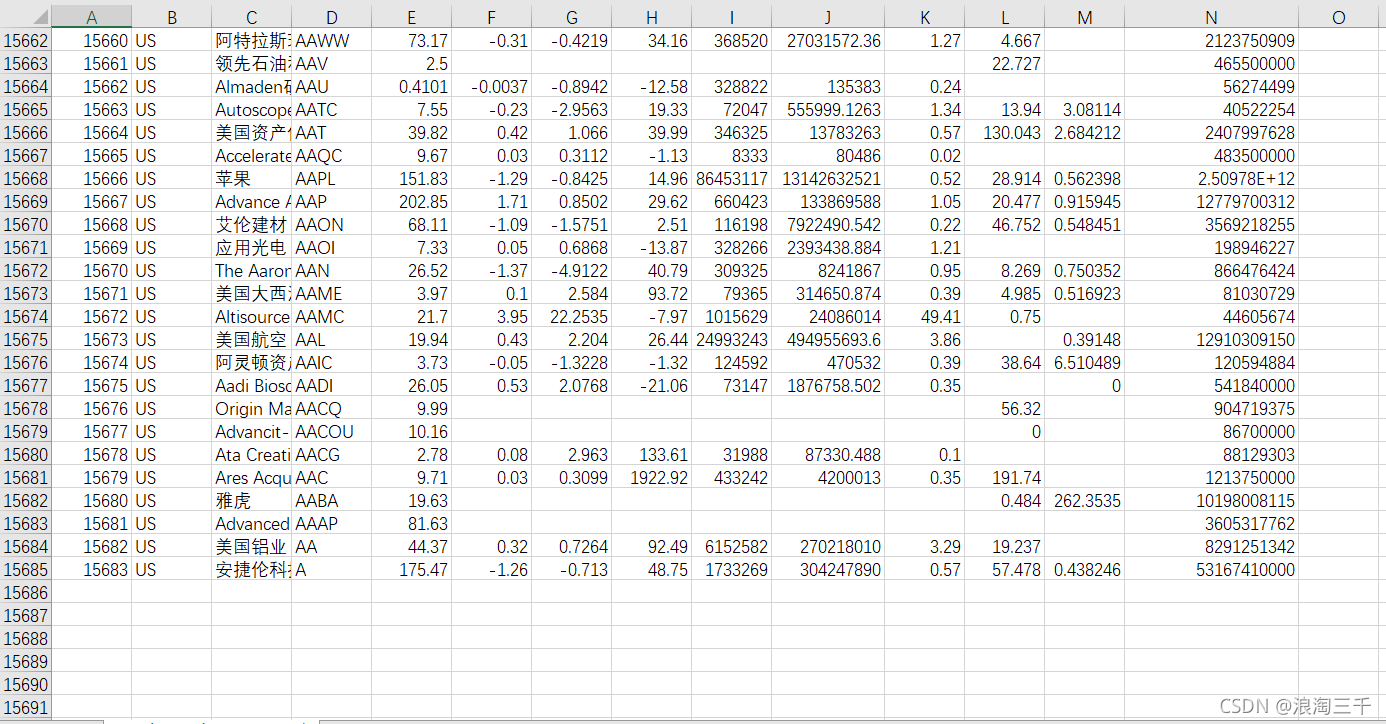Click the 苹果 company name cell
1386x724 pixels.
point(252,179)
